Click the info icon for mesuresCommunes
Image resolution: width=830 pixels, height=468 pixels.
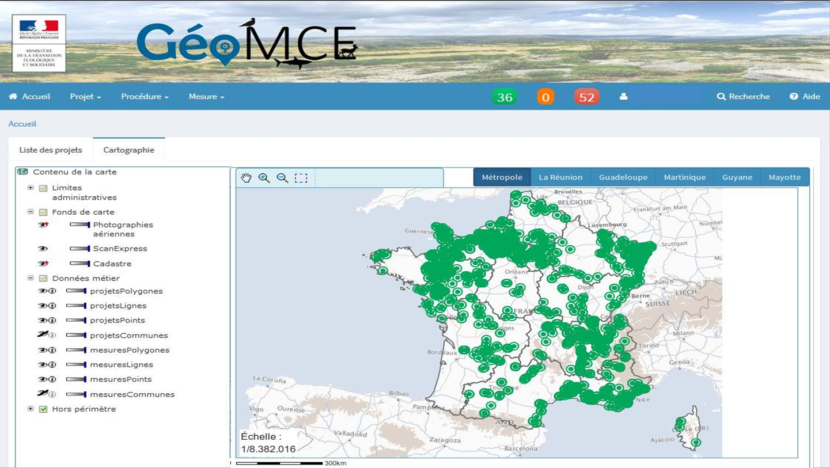[52, 394]
